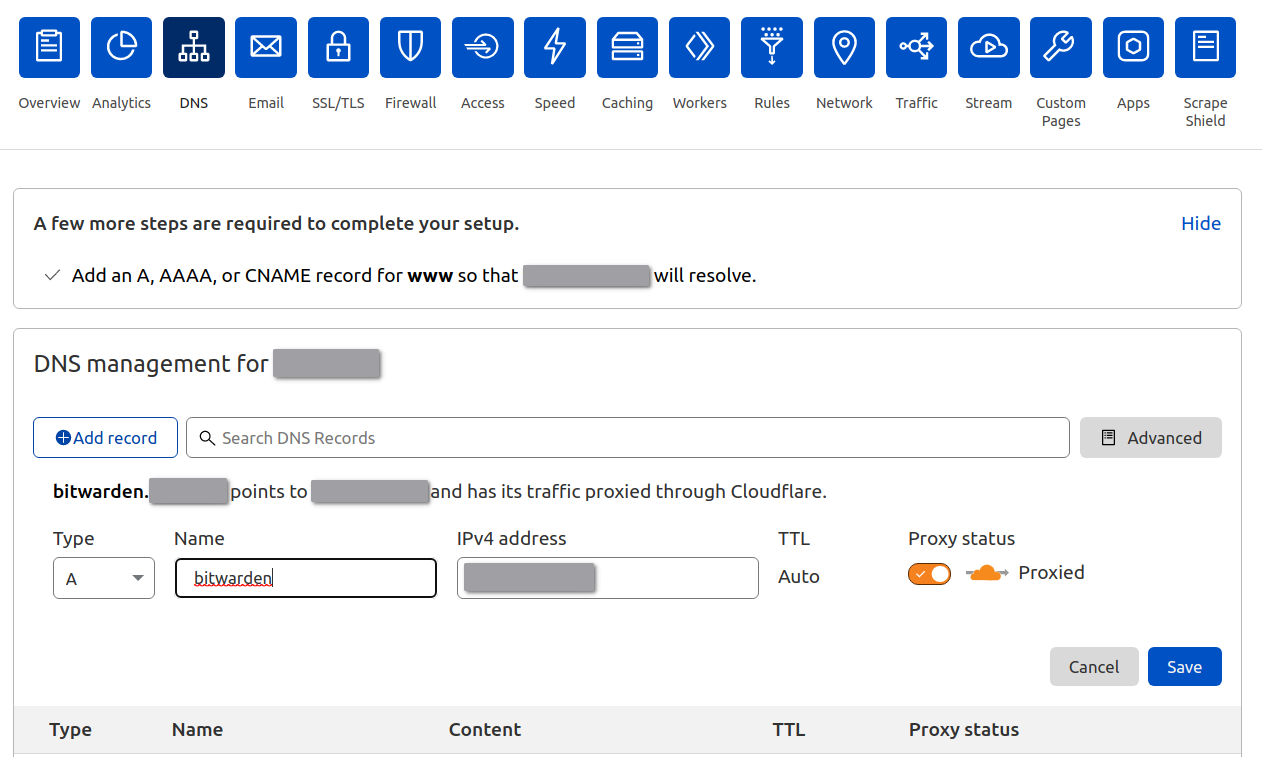Open the Caching drive icon
The image size is (1262, 757).
point(627,47)
